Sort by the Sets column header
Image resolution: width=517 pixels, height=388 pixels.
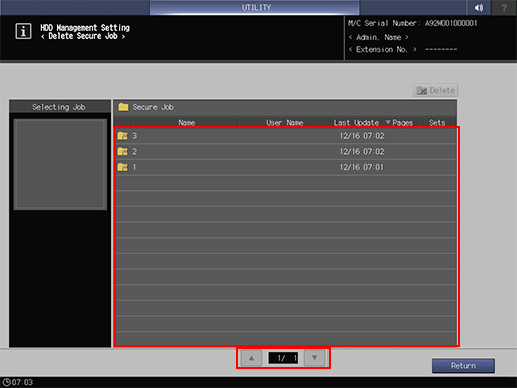tap(437, 123)
